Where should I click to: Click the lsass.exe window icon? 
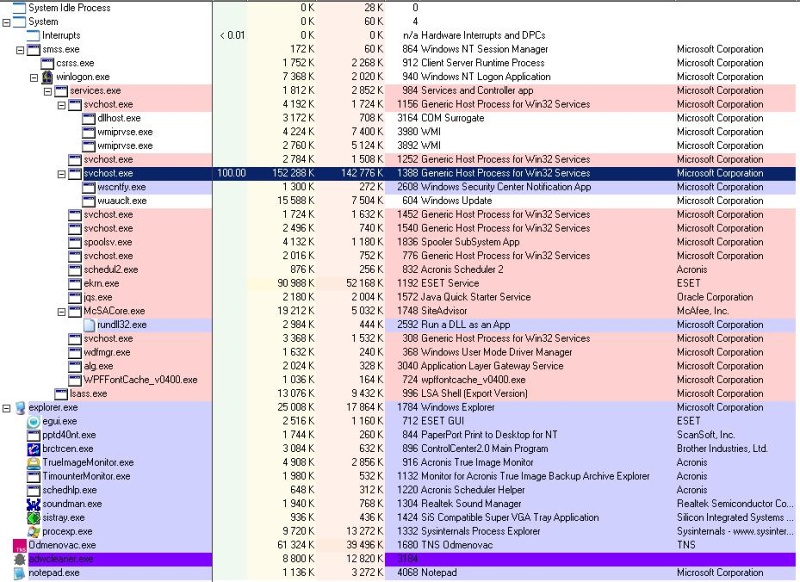pos(61,394)
